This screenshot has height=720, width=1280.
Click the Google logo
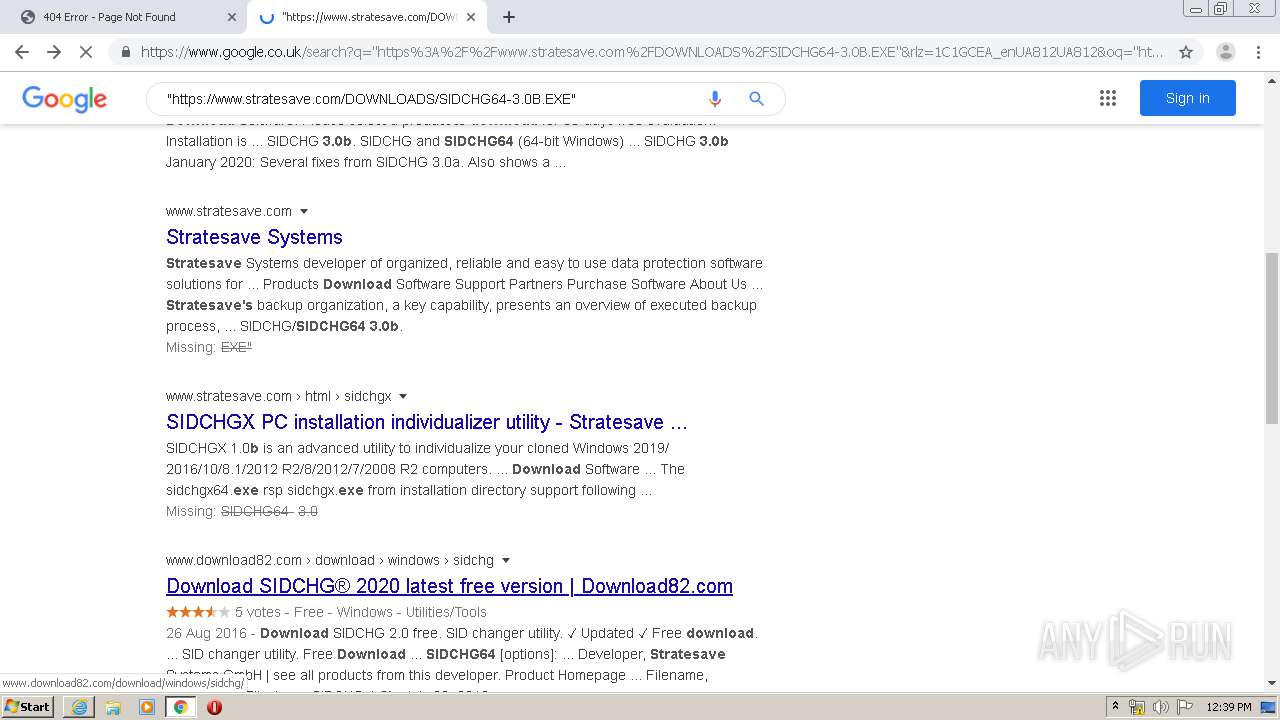[64, 98]
